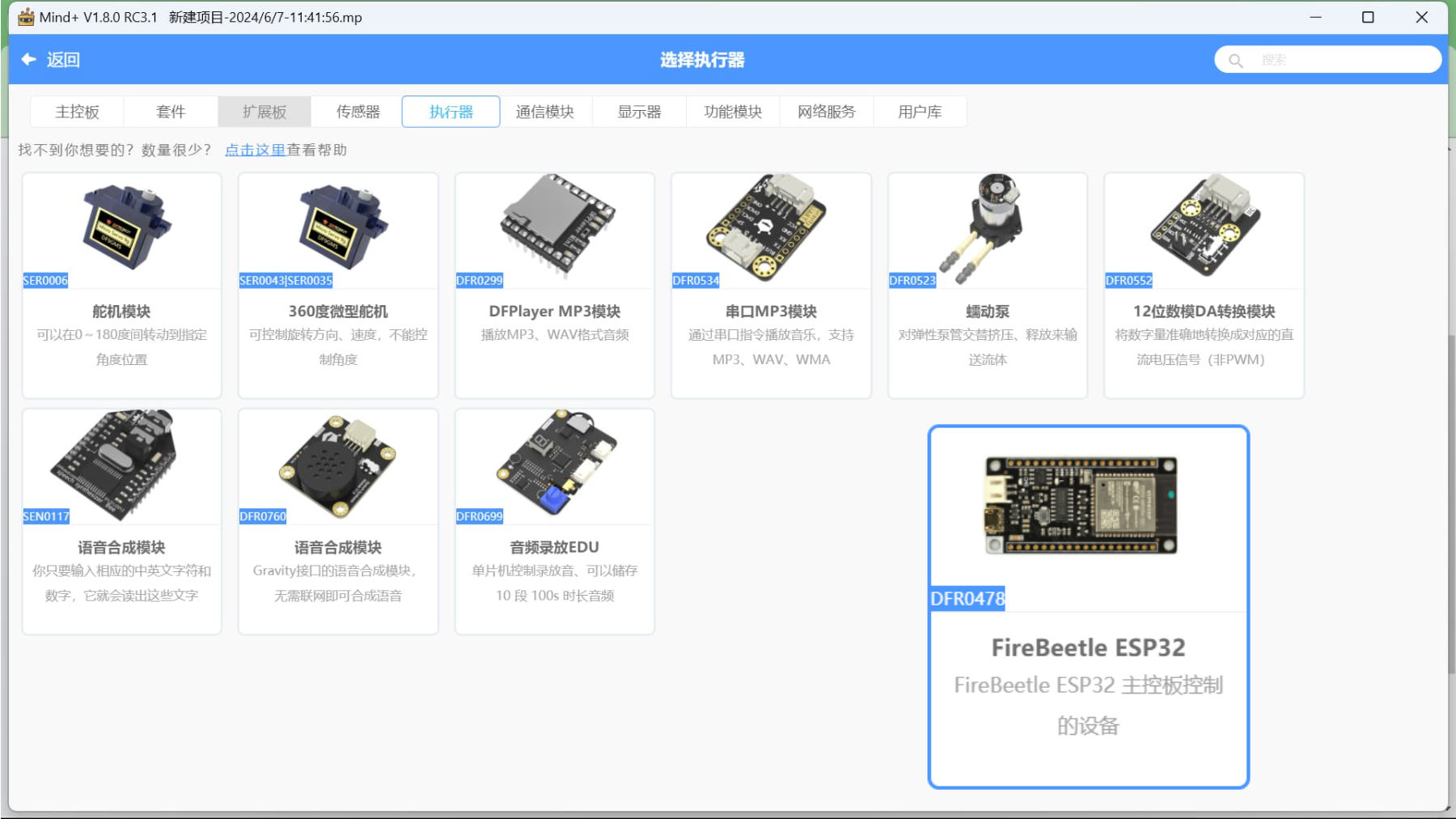1456x819 pixels.
Task: Select the SER0006 servo module image
Action: (x=126, y=227)
